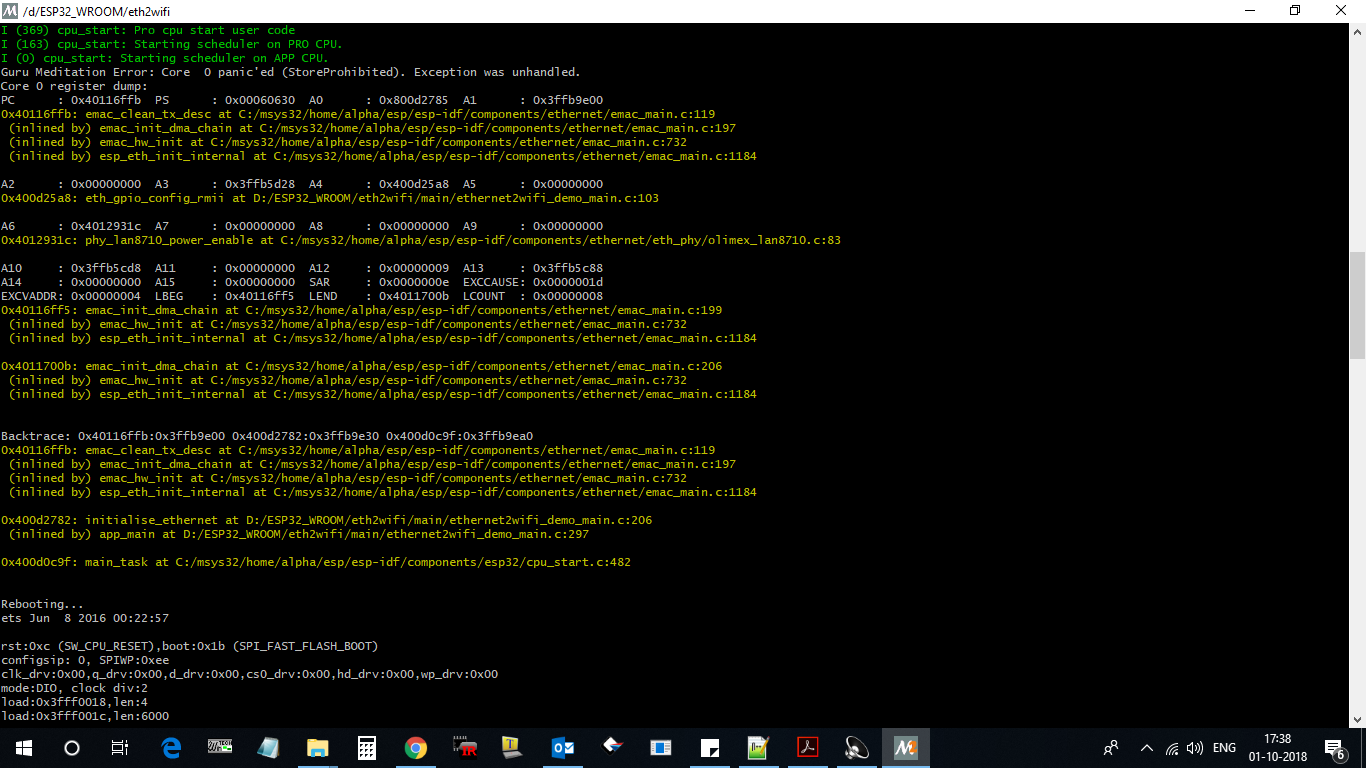This screenshot has width=1366, height=768.
Task: Select the active MSYS2 terminal taskbar icon
Action: click(x=906, y=748)
